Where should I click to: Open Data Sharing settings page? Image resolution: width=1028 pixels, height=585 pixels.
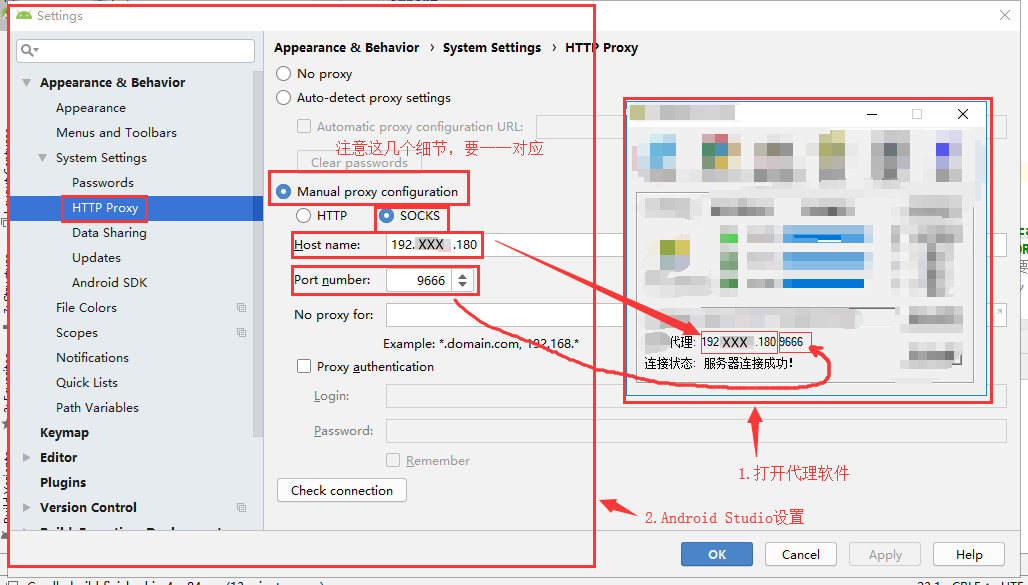point(109,232)
